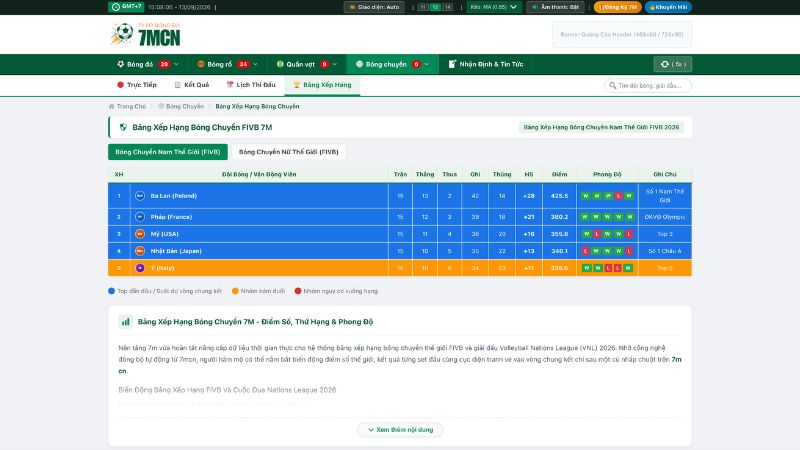
Task: Open Nhận Định & Tin Tức menu
Action: point(486,64)
